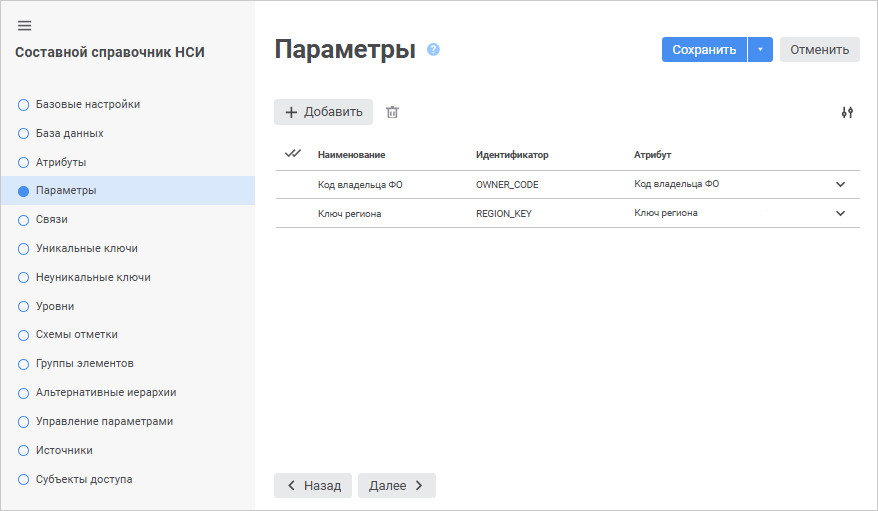Click the Идентификатор column header
The image size is (878, 511).
(512, 155)
